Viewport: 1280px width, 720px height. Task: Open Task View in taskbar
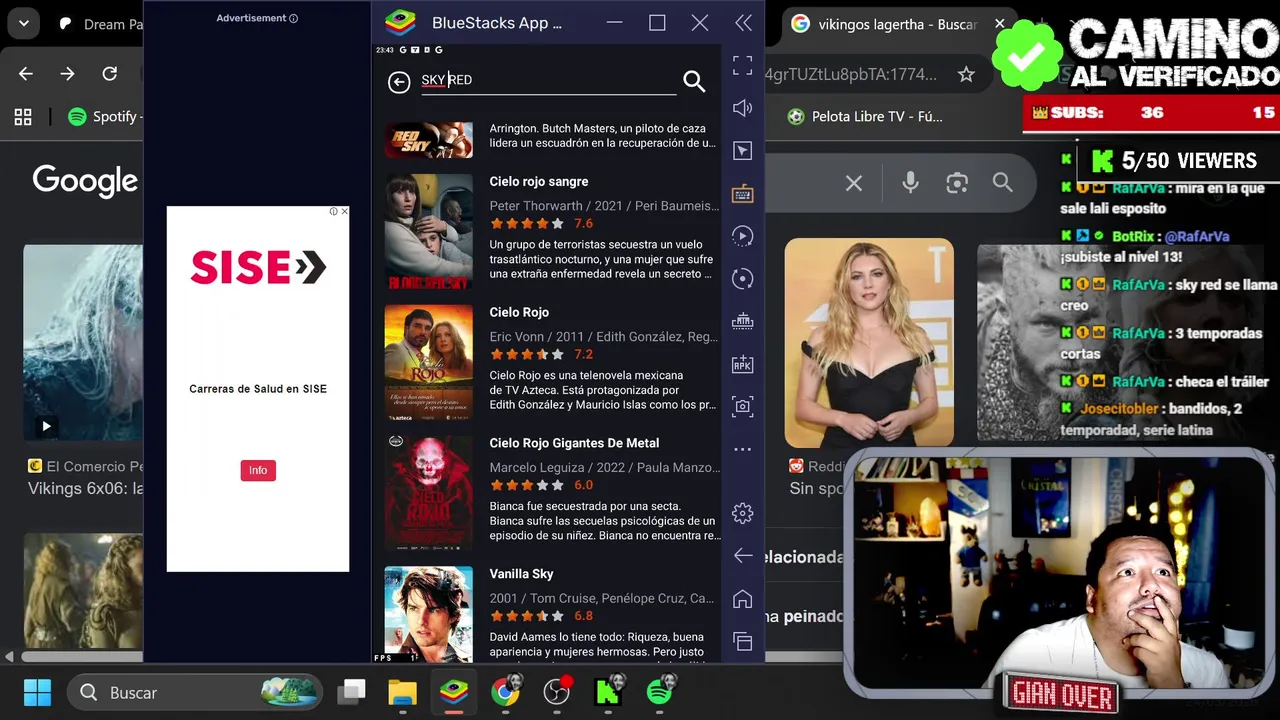[x=352, y=692]
